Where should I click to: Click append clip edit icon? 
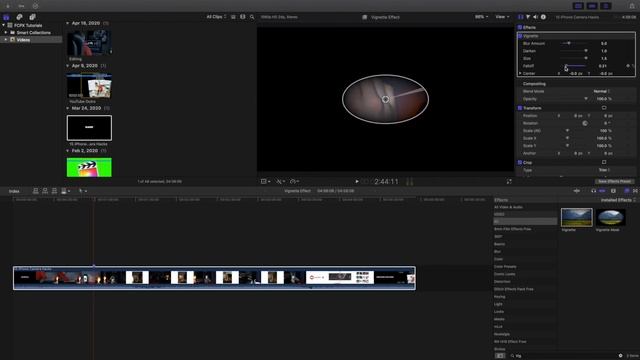pos(54,191)
